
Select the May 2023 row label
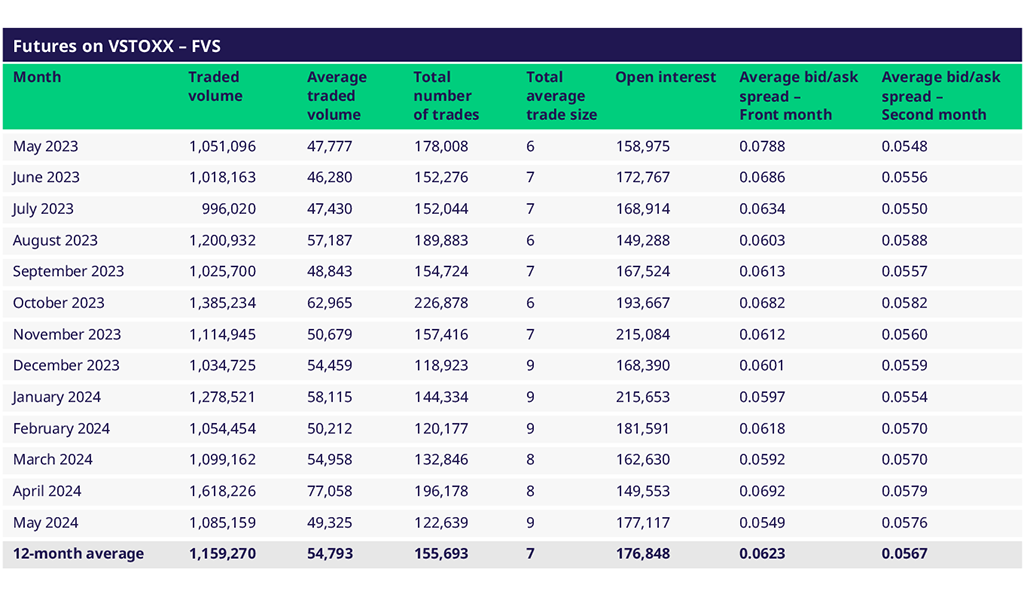[45, 146]
